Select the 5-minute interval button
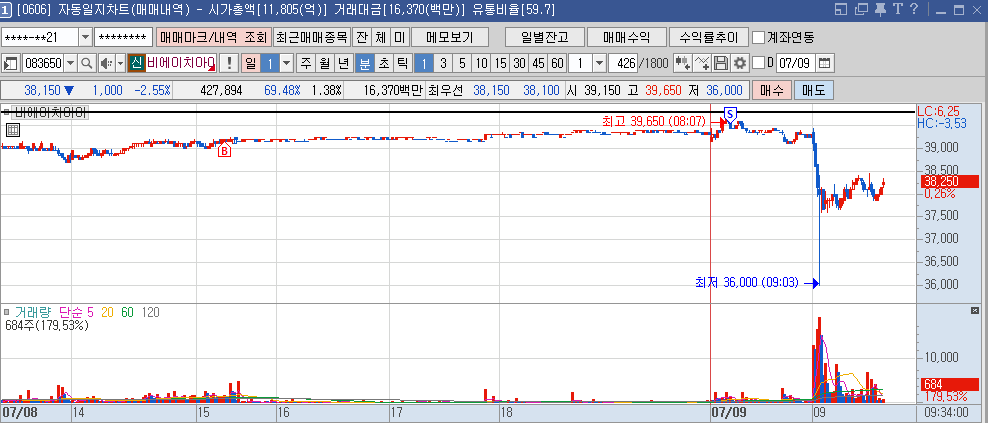 462,63
